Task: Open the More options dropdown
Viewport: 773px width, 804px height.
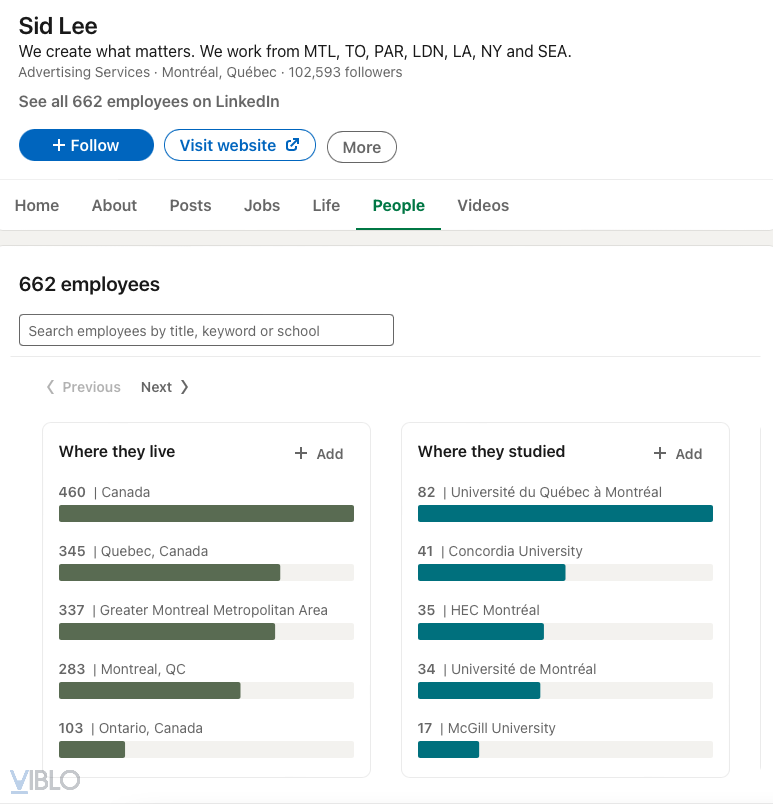Action: [x=361, y=147]
